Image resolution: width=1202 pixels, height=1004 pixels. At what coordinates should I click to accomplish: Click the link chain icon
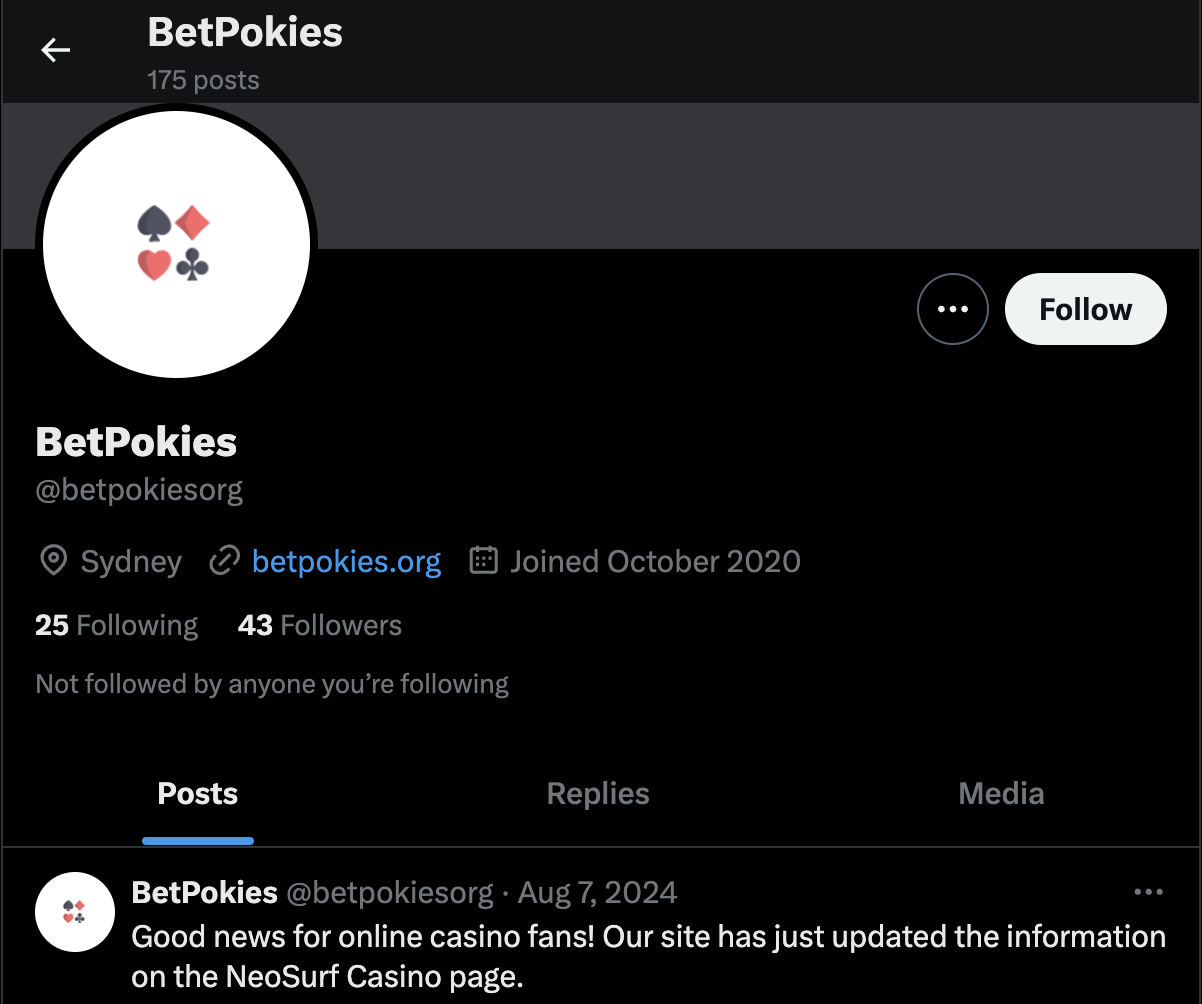(223, 561)
